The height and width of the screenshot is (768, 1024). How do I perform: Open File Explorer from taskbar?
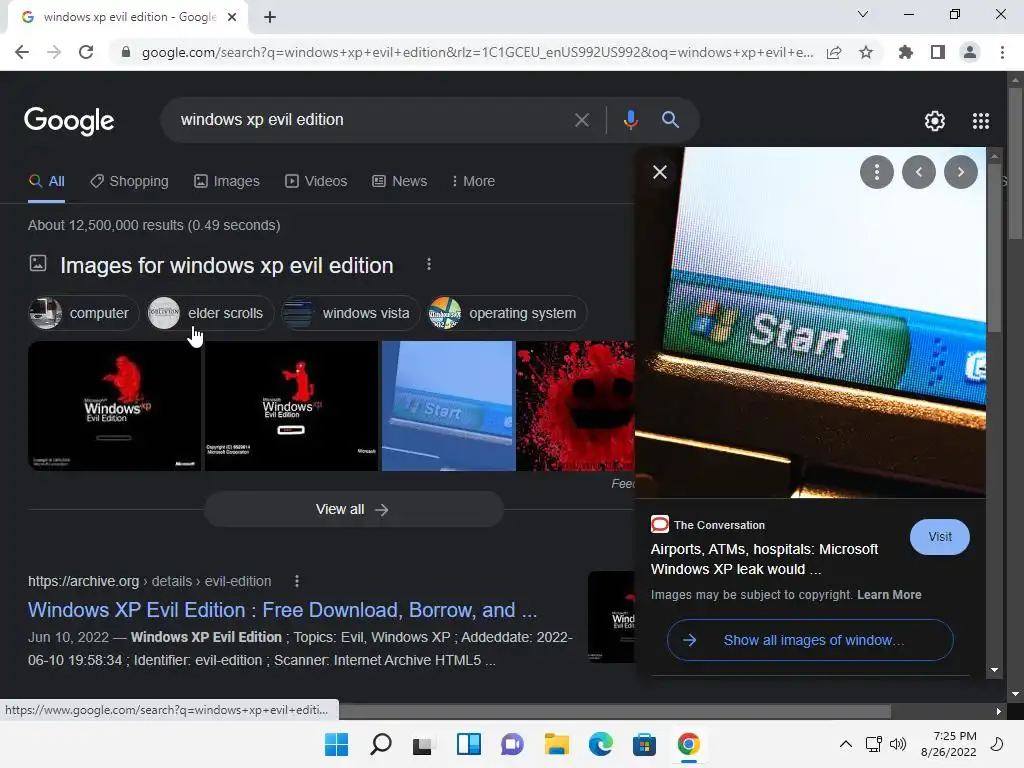click(556, 744)
